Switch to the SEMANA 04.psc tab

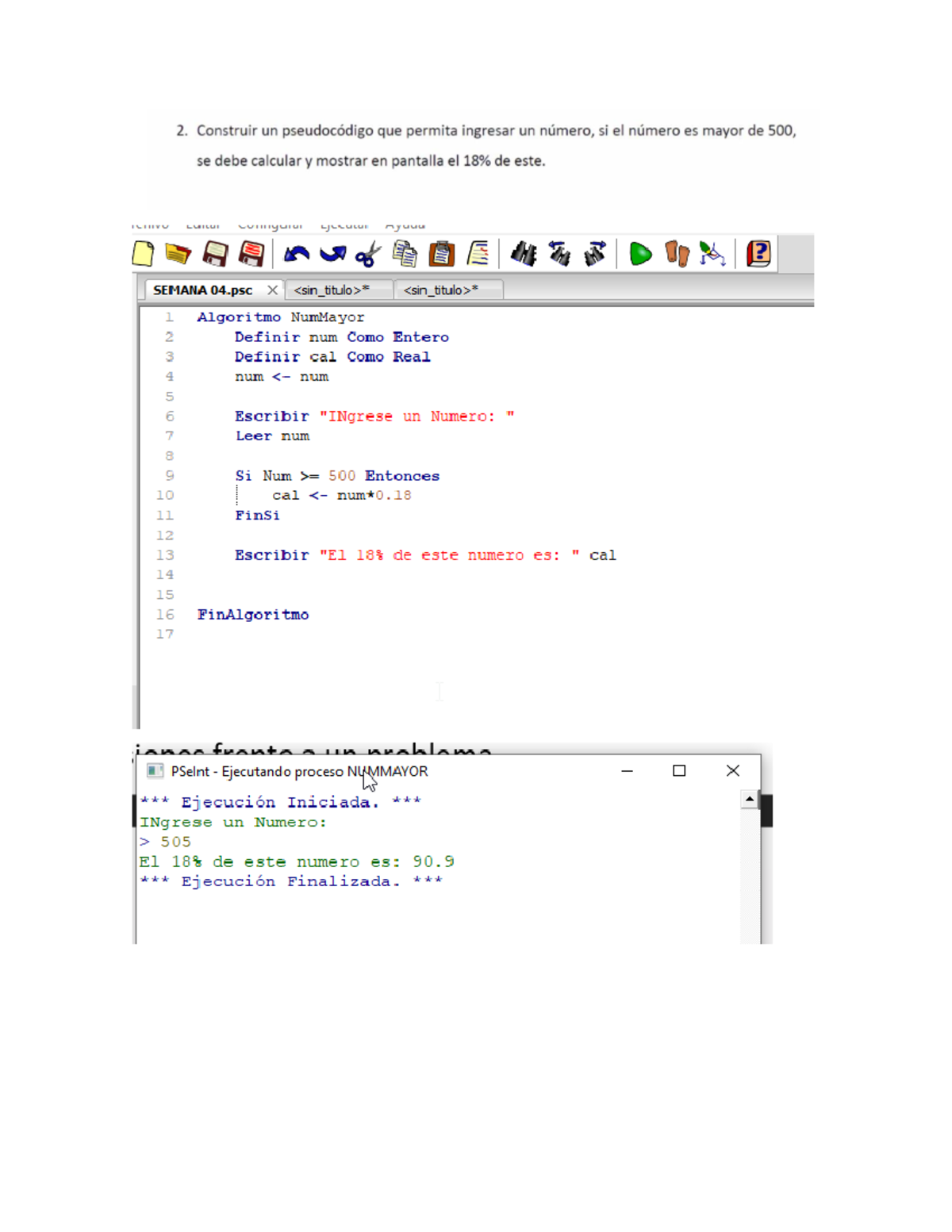tap(202, 290)
